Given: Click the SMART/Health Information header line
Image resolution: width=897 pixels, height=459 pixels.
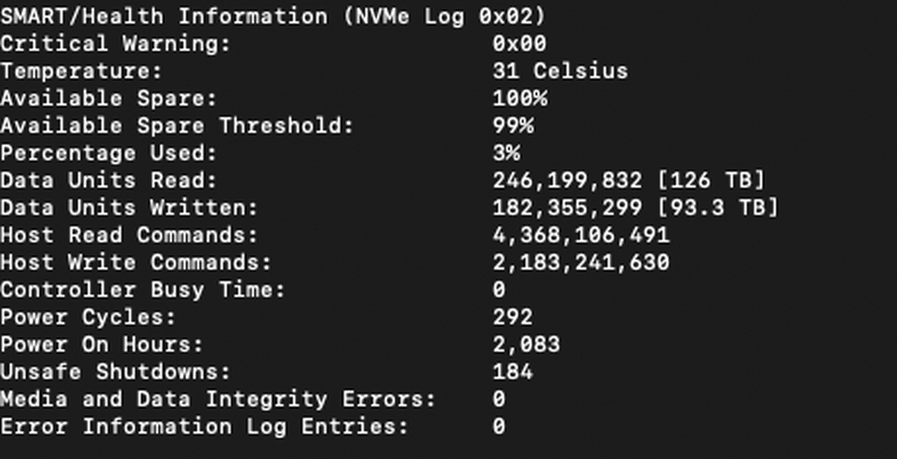Looking at the screenshot, I should (273, 17).
